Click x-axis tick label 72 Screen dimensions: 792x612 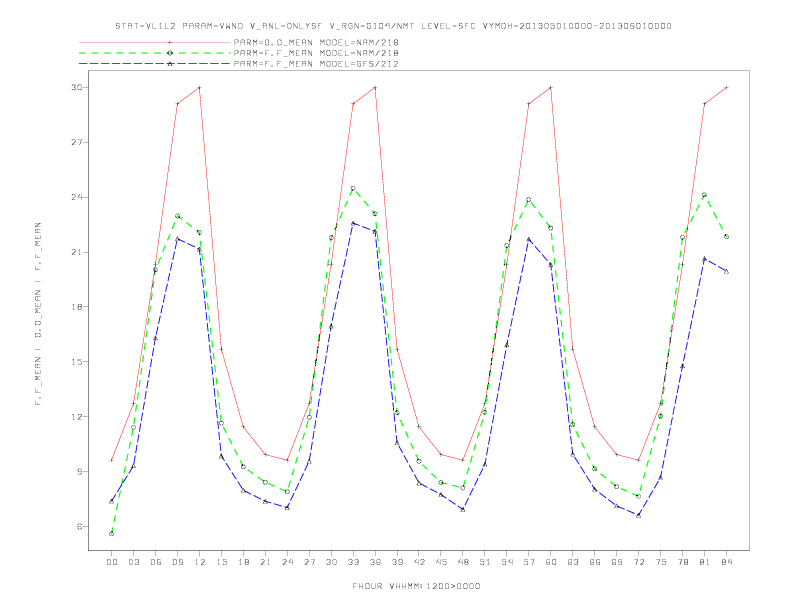point(639,562)
